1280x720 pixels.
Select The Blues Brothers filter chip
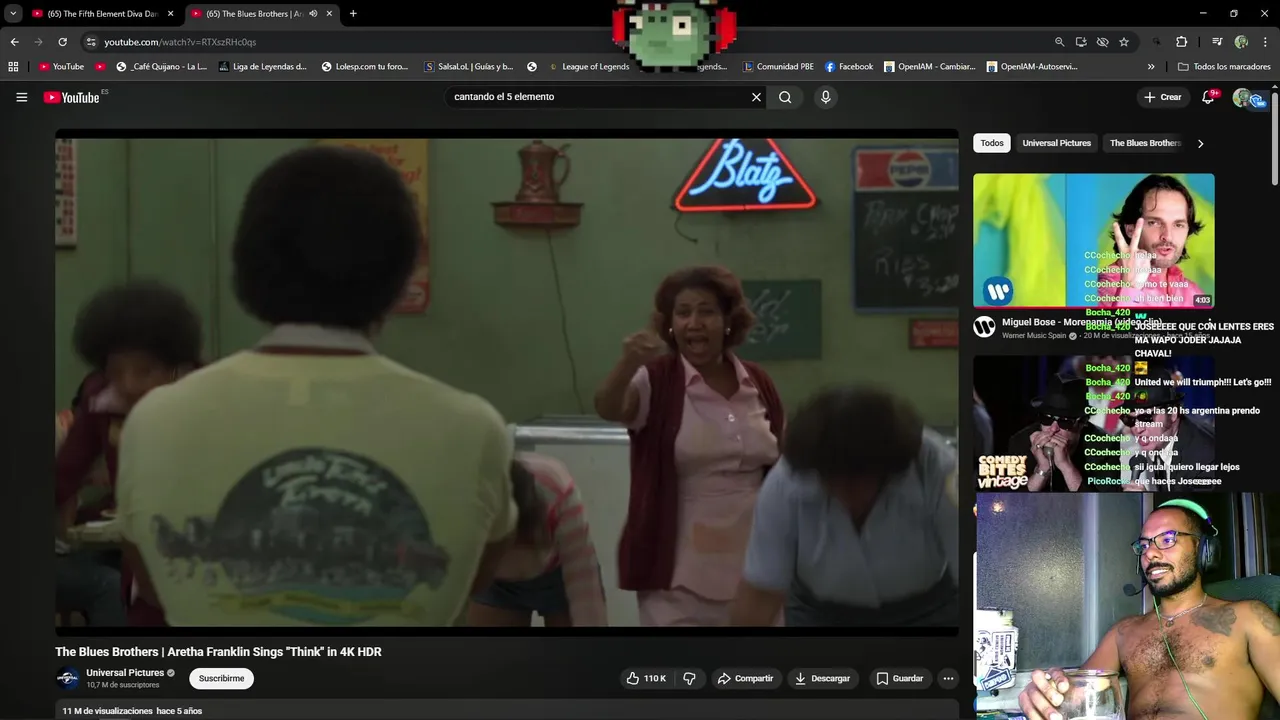[1144, 143]
